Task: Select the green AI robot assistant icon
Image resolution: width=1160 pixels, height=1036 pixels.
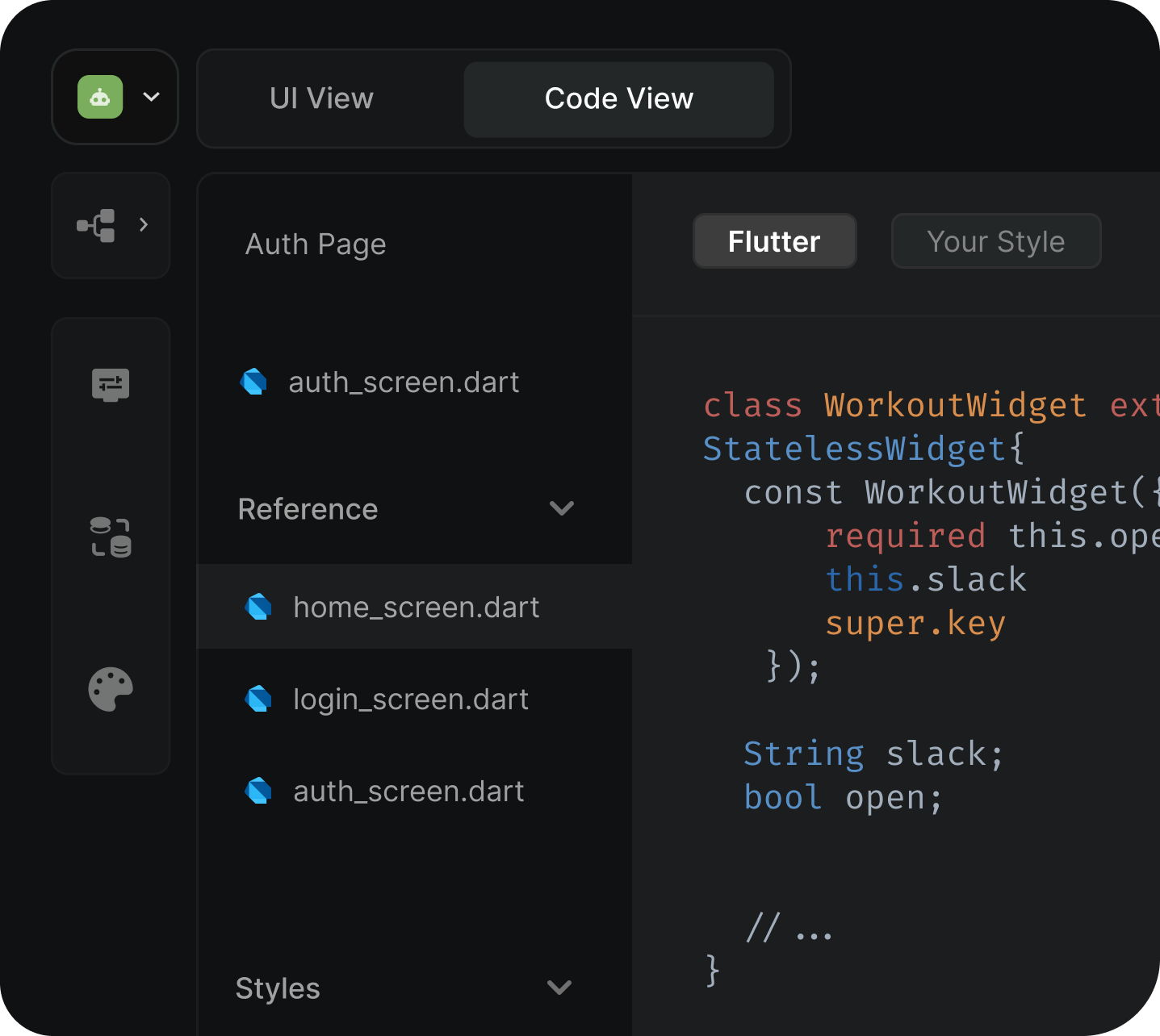Action: coord(99,97)
